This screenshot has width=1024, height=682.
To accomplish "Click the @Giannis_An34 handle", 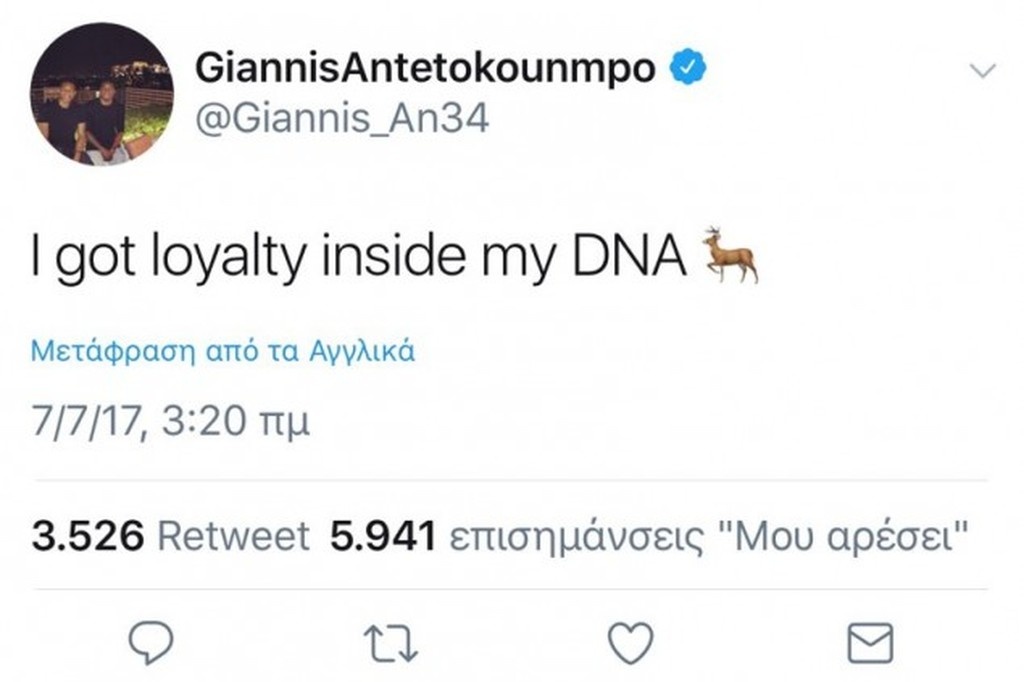I will (x=340, y=122).
